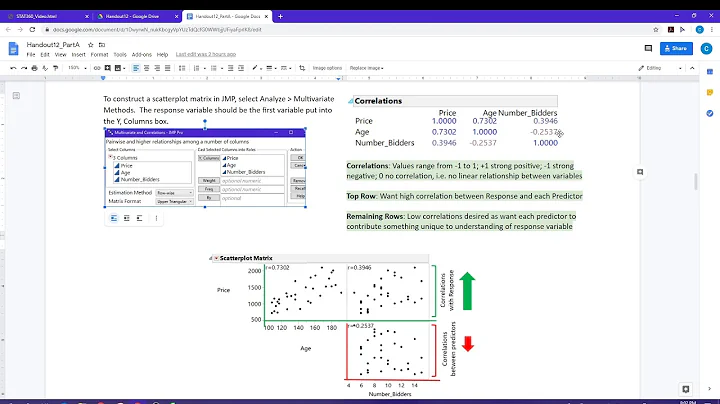This screenshot has height=404, width=720.
Task: Click the ruler's left indent marker
Action: click(103, 79)
